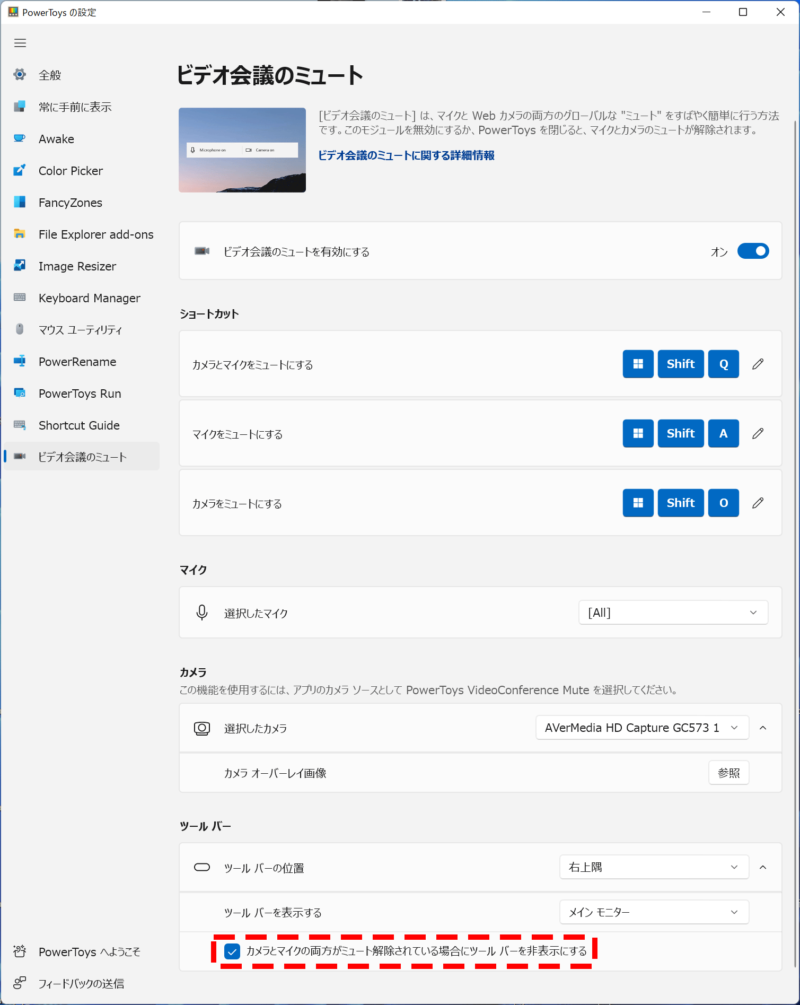Click the video conference mute preview image

(x=242, y=150)
